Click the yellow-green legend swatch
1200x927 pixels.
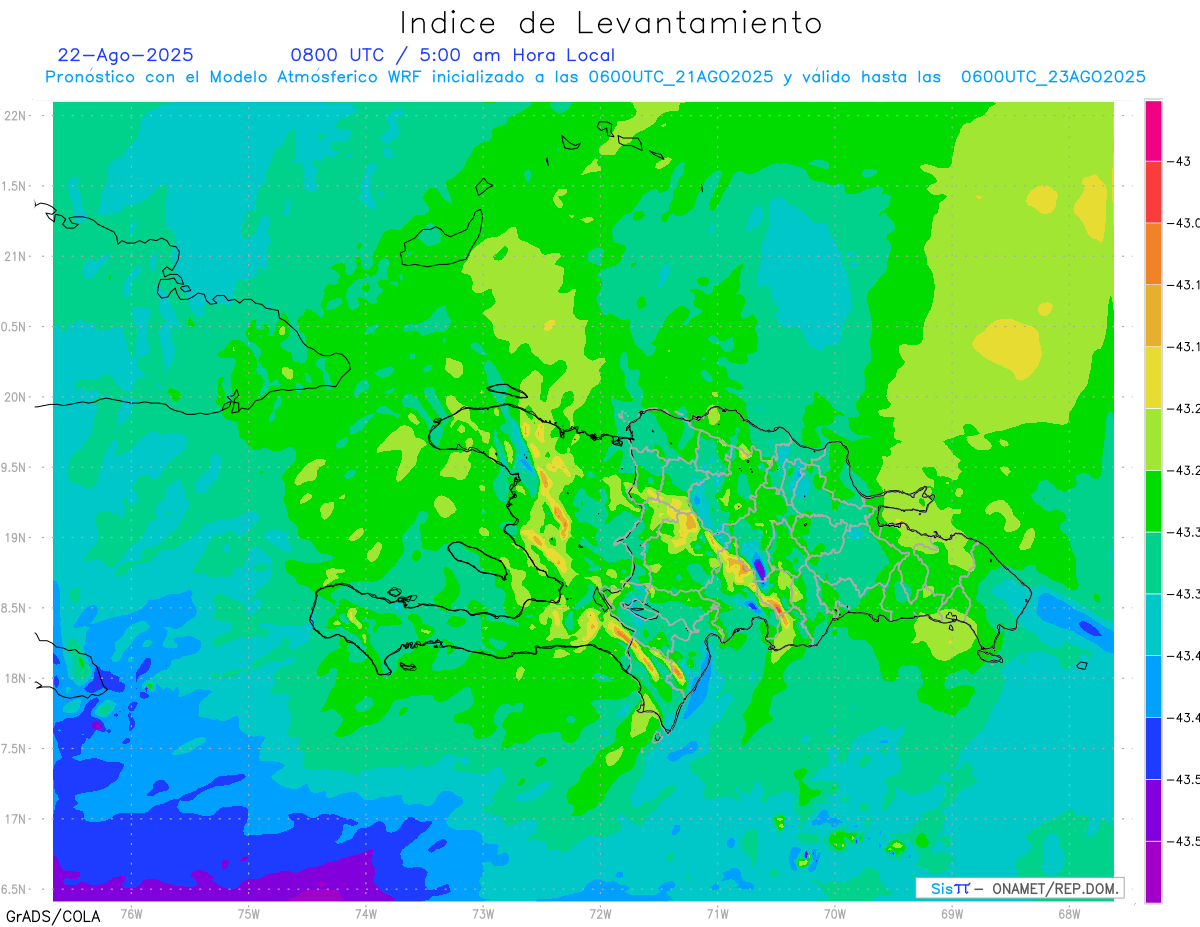point(1153,439)
